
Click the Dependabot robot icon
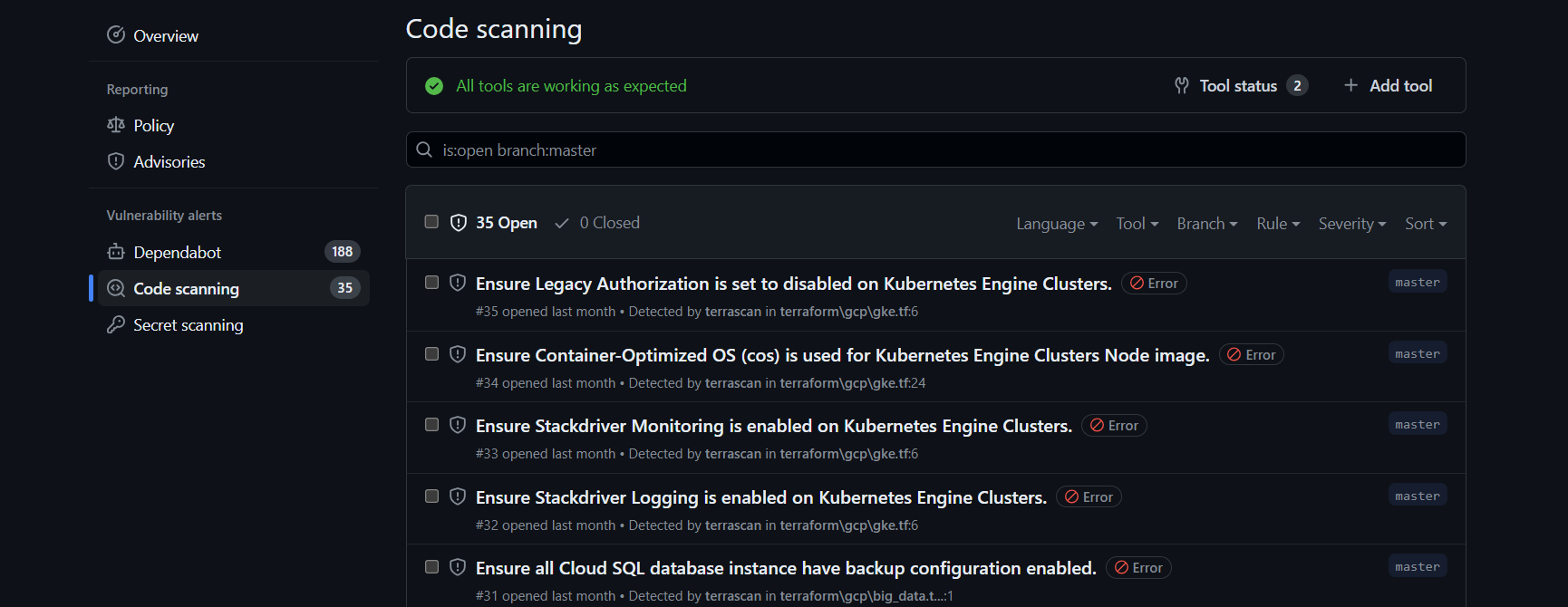pyautogui.click(x=116, y=252)
